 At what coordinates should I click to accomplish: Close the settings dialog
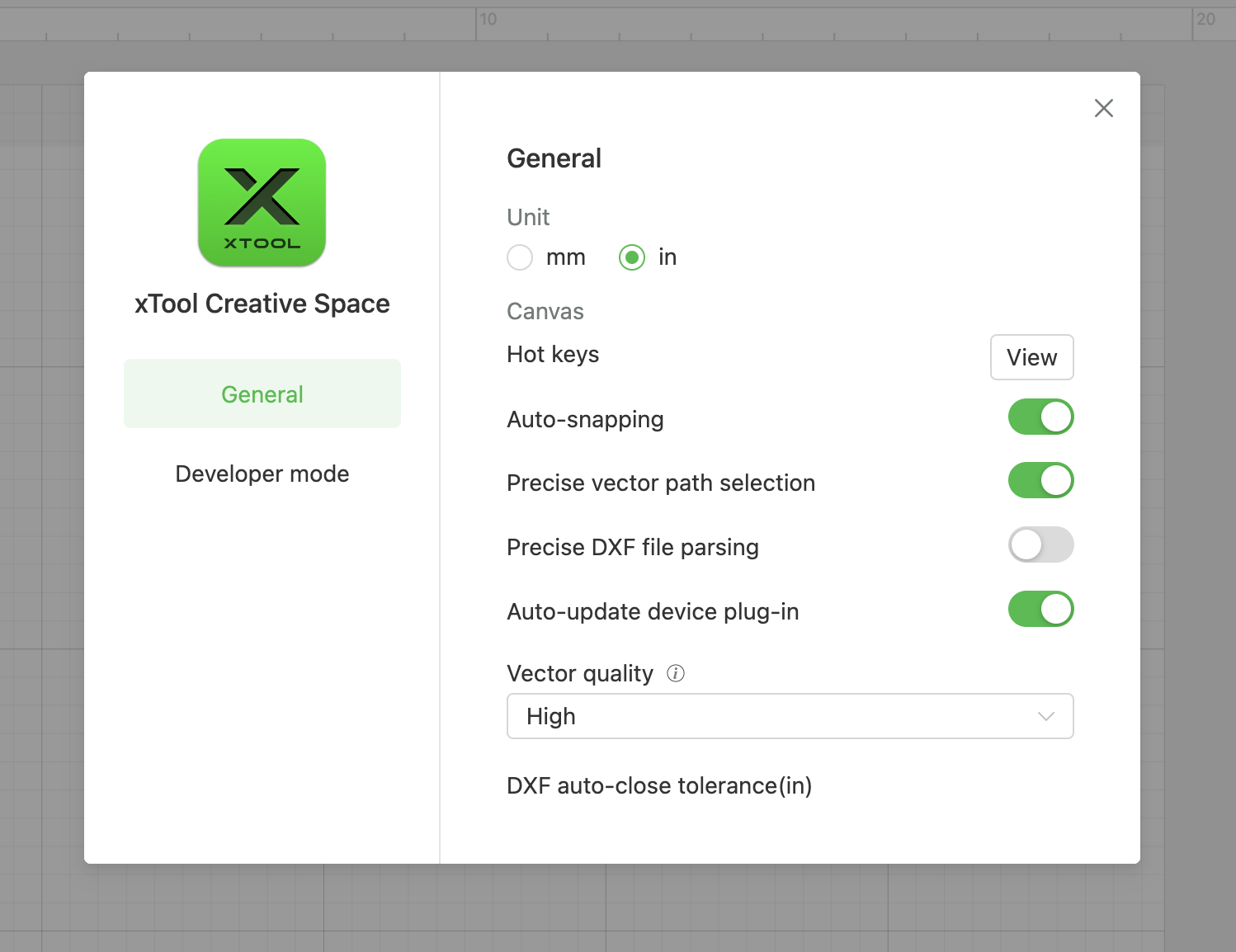[x=1104, y=108]
